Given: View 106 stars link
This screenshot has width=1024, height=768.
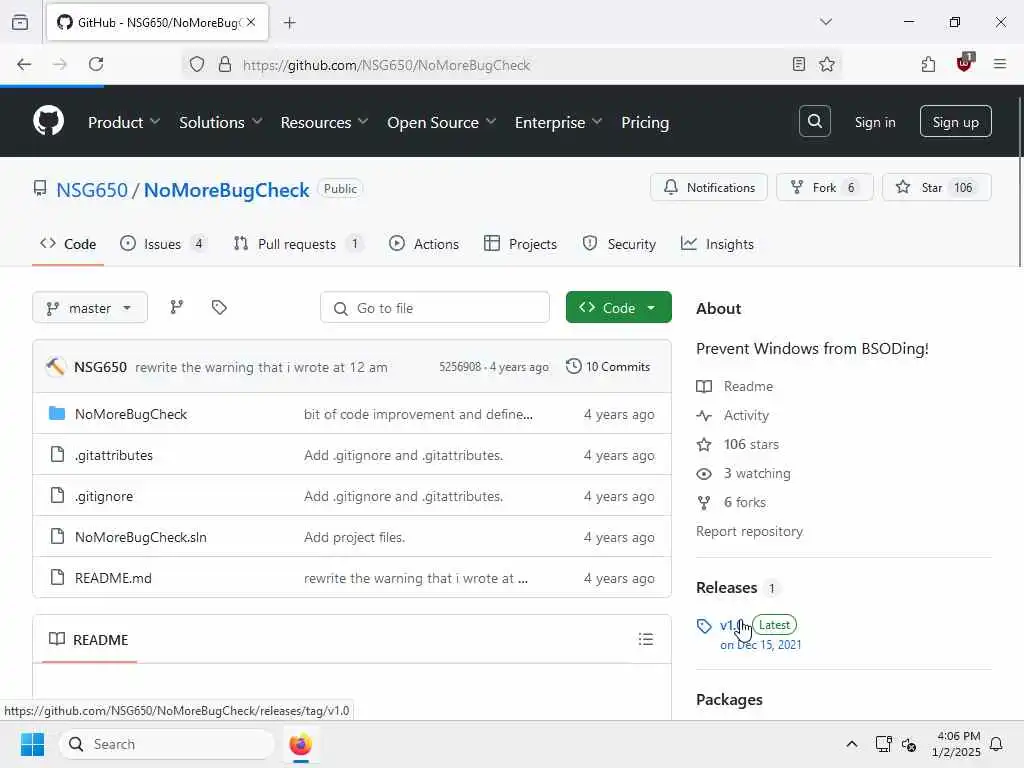Looking at the screenshot, I should (737, 444).
